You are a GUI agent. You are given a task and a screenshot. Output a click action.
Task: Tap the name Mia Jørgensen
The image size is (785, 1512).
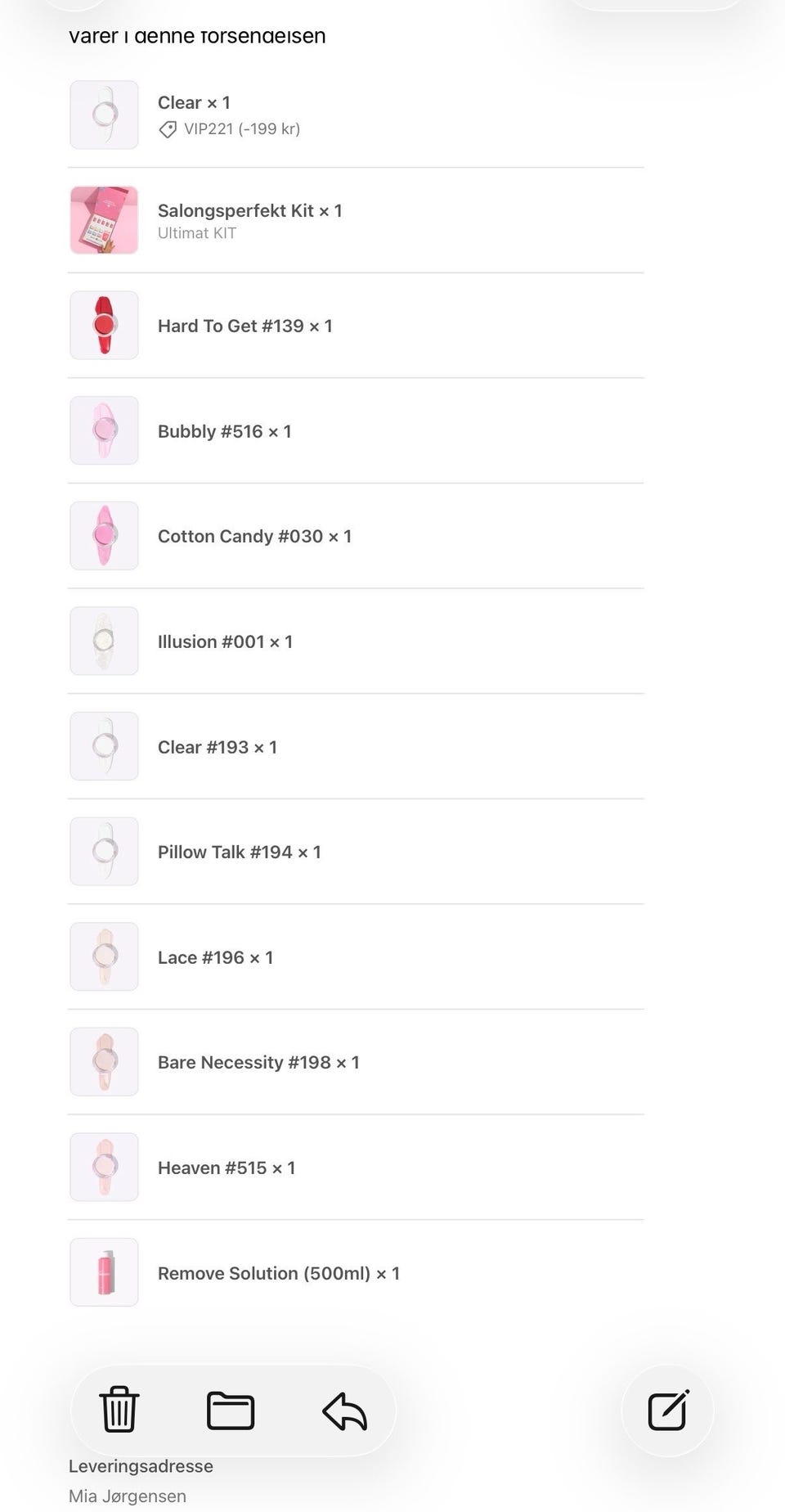point(128,1496)
